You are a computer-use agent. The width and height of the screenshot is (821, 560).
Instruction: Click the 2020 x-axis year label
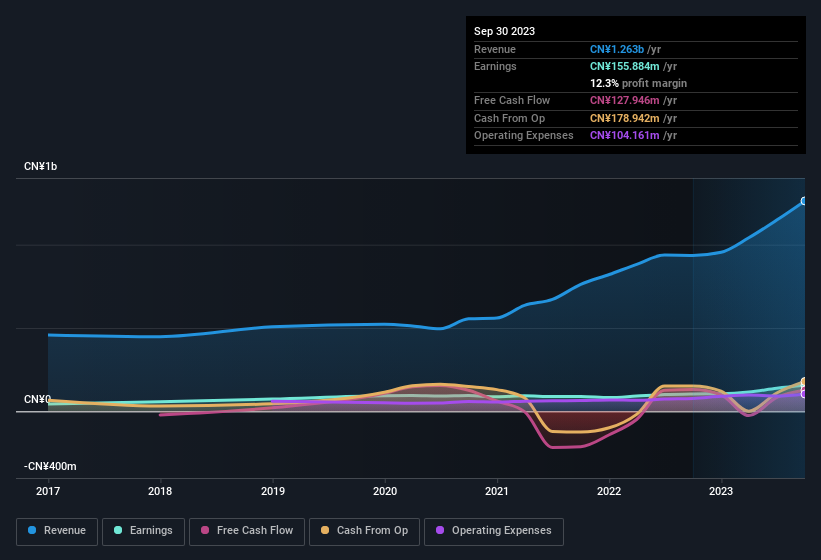(385, 491)
